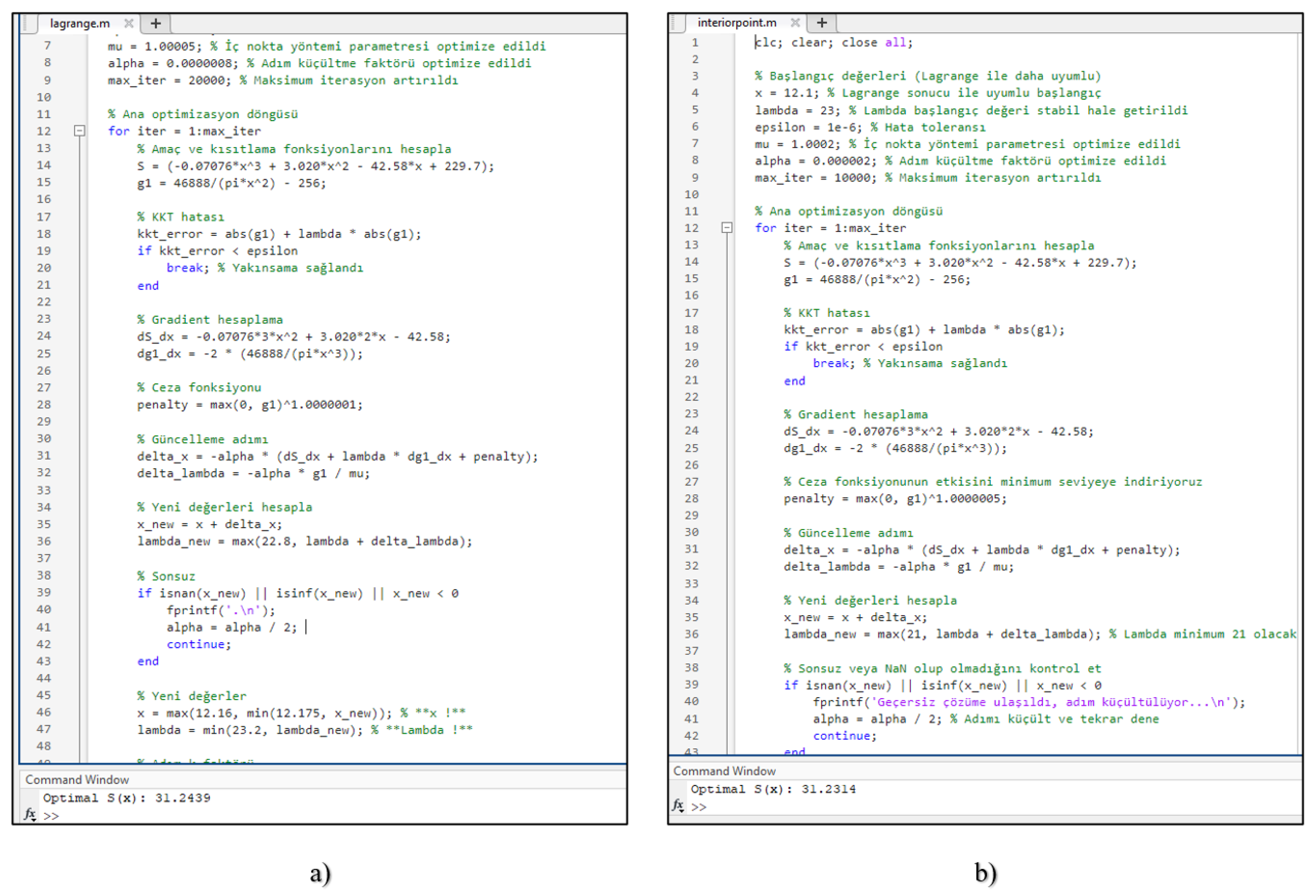The width and height of the screenshot is (1316, 896).
Task: Close the interiorpoint.m tab with its X
Action: click(x=795, y=22)
